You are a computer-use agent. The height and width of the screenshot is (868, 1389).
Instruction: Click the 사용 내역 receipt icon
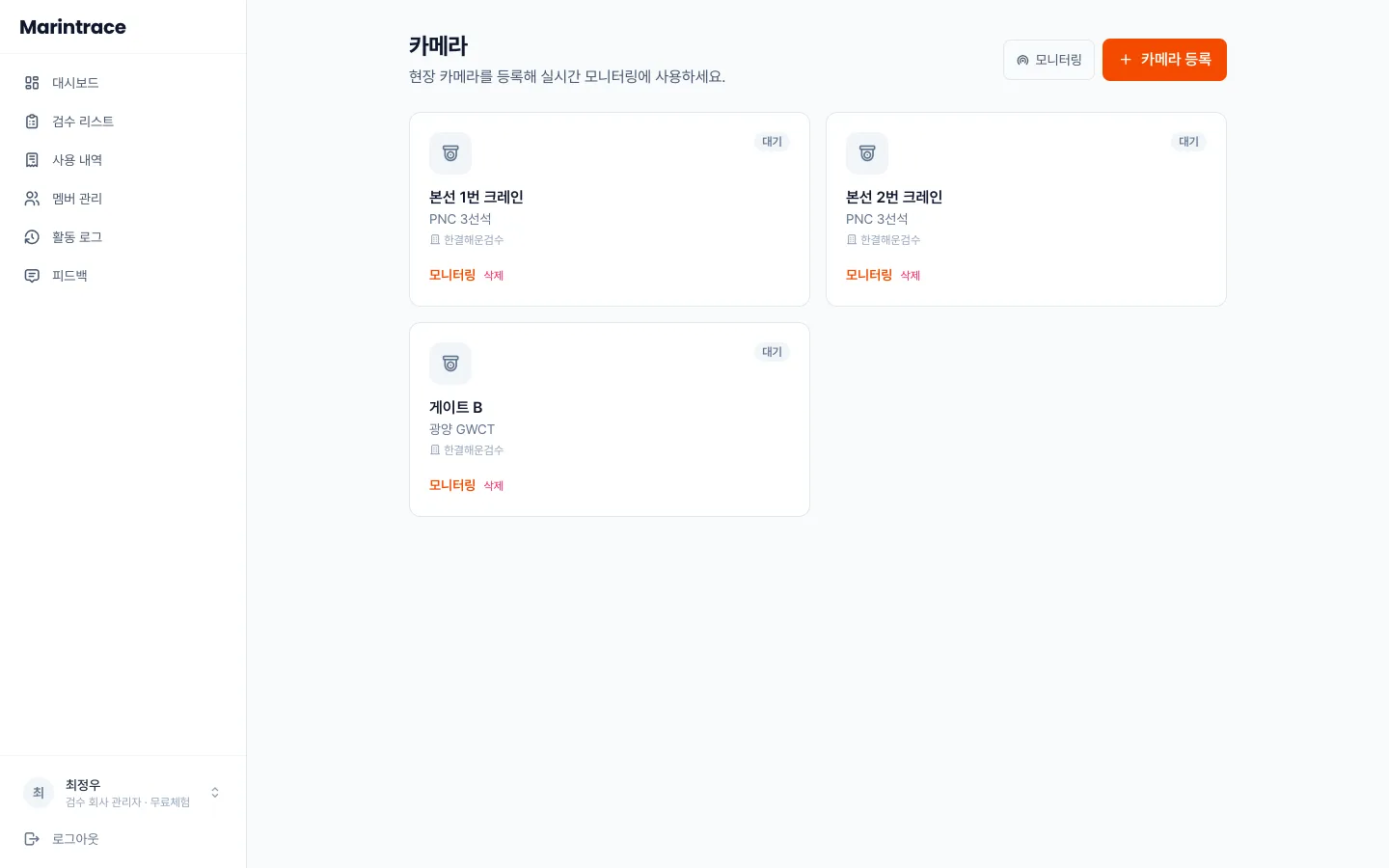32,160
